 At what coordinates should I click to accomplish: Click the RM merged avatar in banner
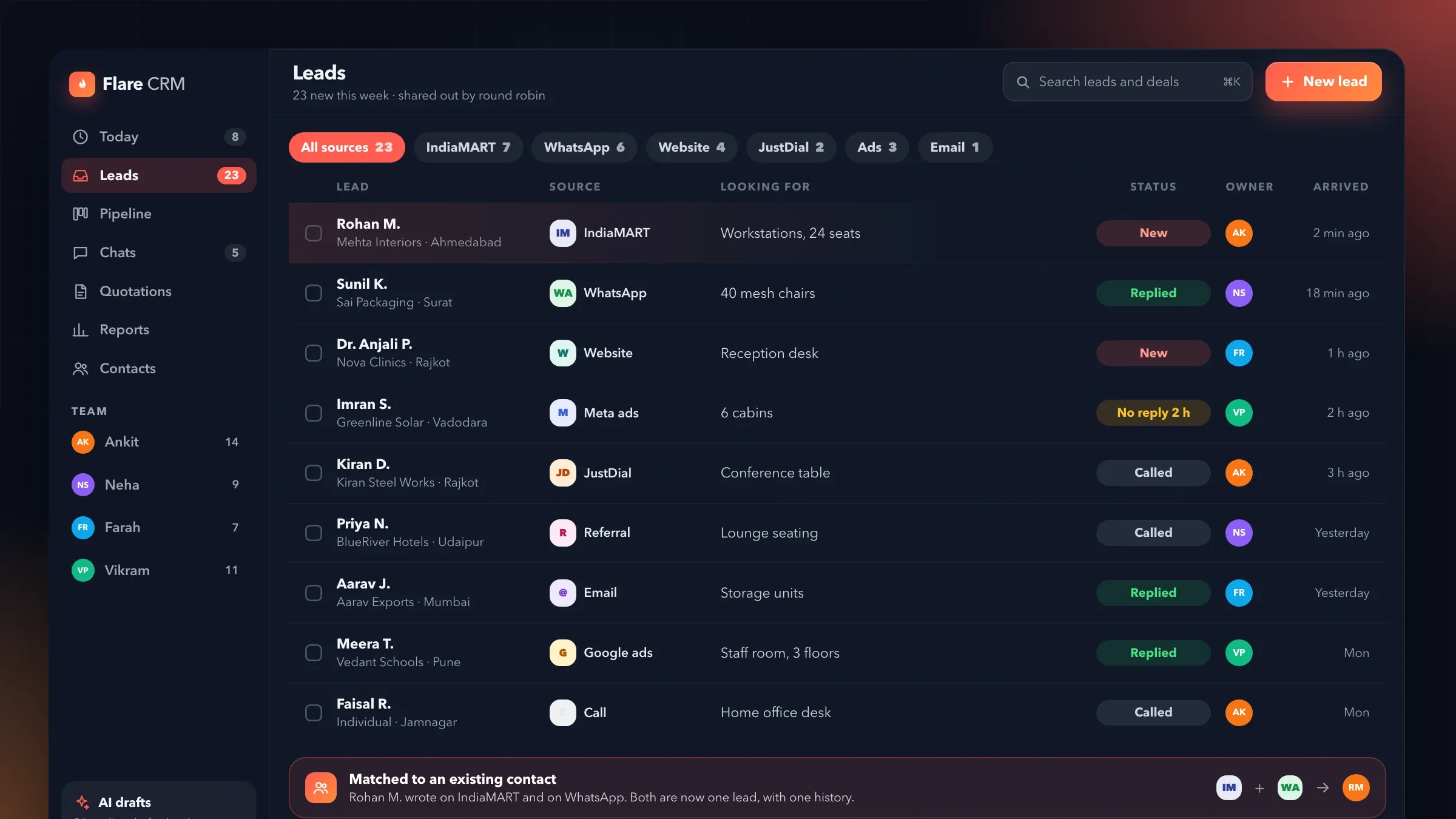[1356, 787]
